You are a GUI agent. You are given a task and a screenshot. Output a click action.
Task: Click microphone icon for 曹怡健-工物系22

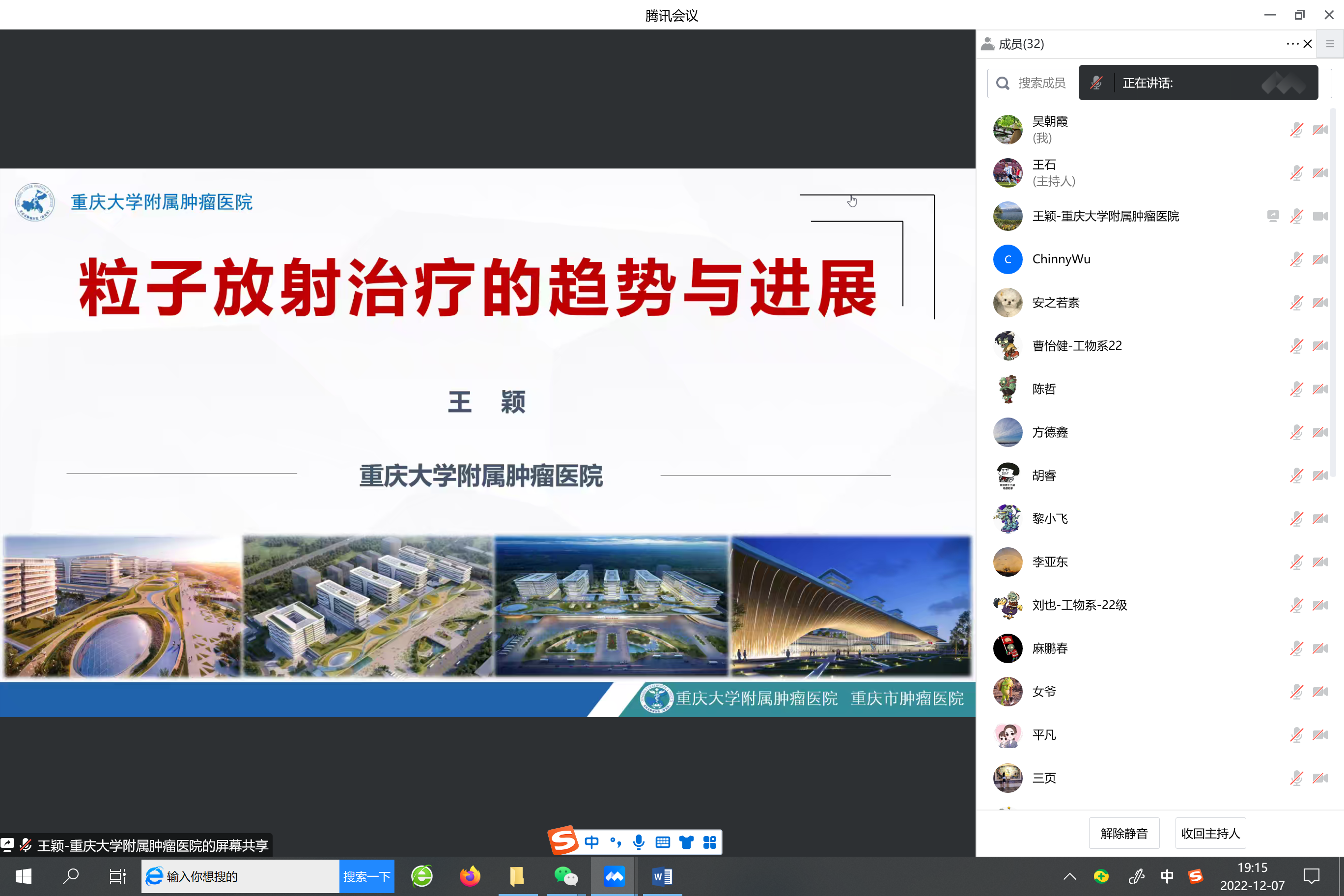pyautogui.click(x=1296, y=346)
